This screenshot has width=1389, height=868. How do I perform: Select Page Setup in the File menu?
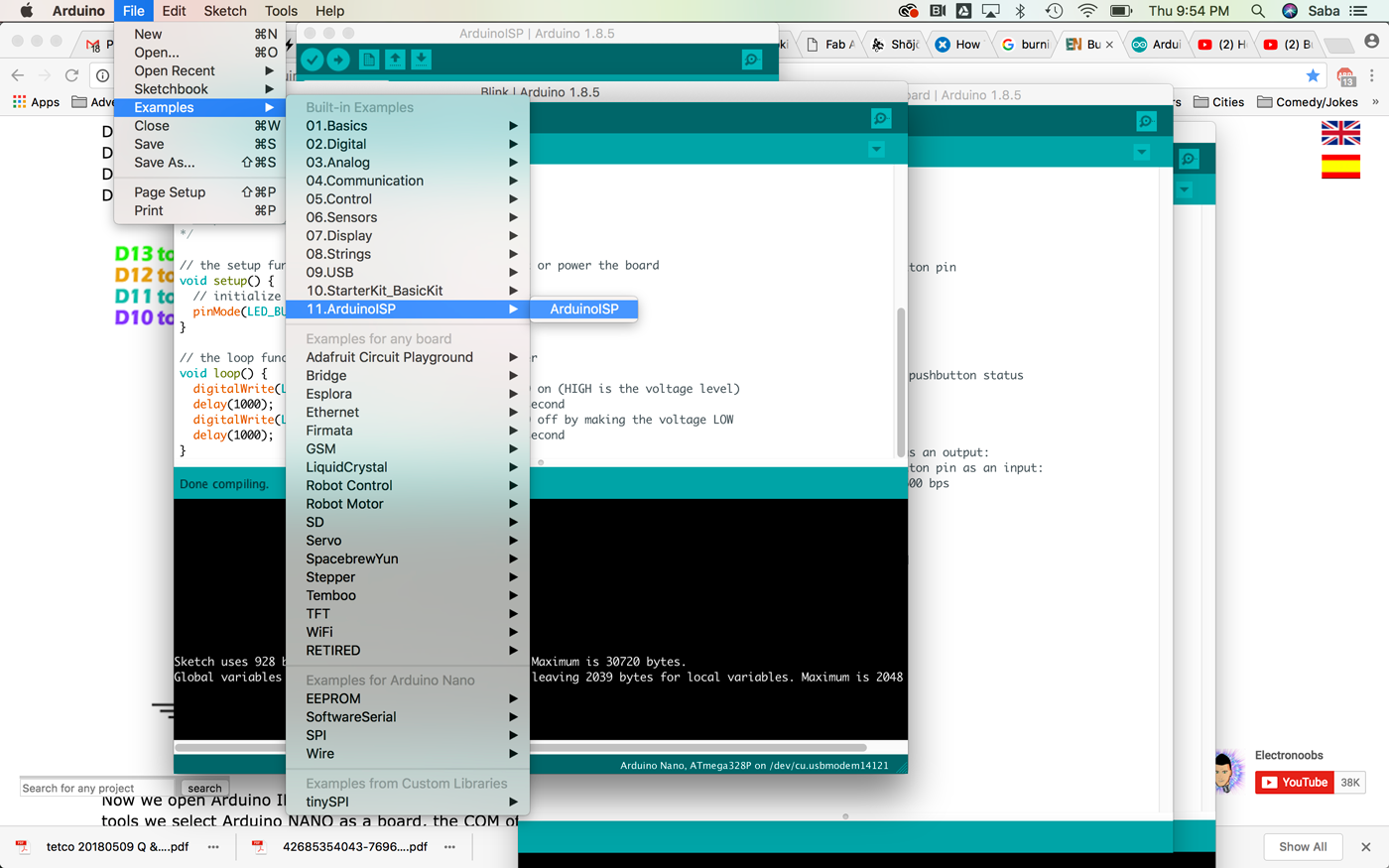199,192
